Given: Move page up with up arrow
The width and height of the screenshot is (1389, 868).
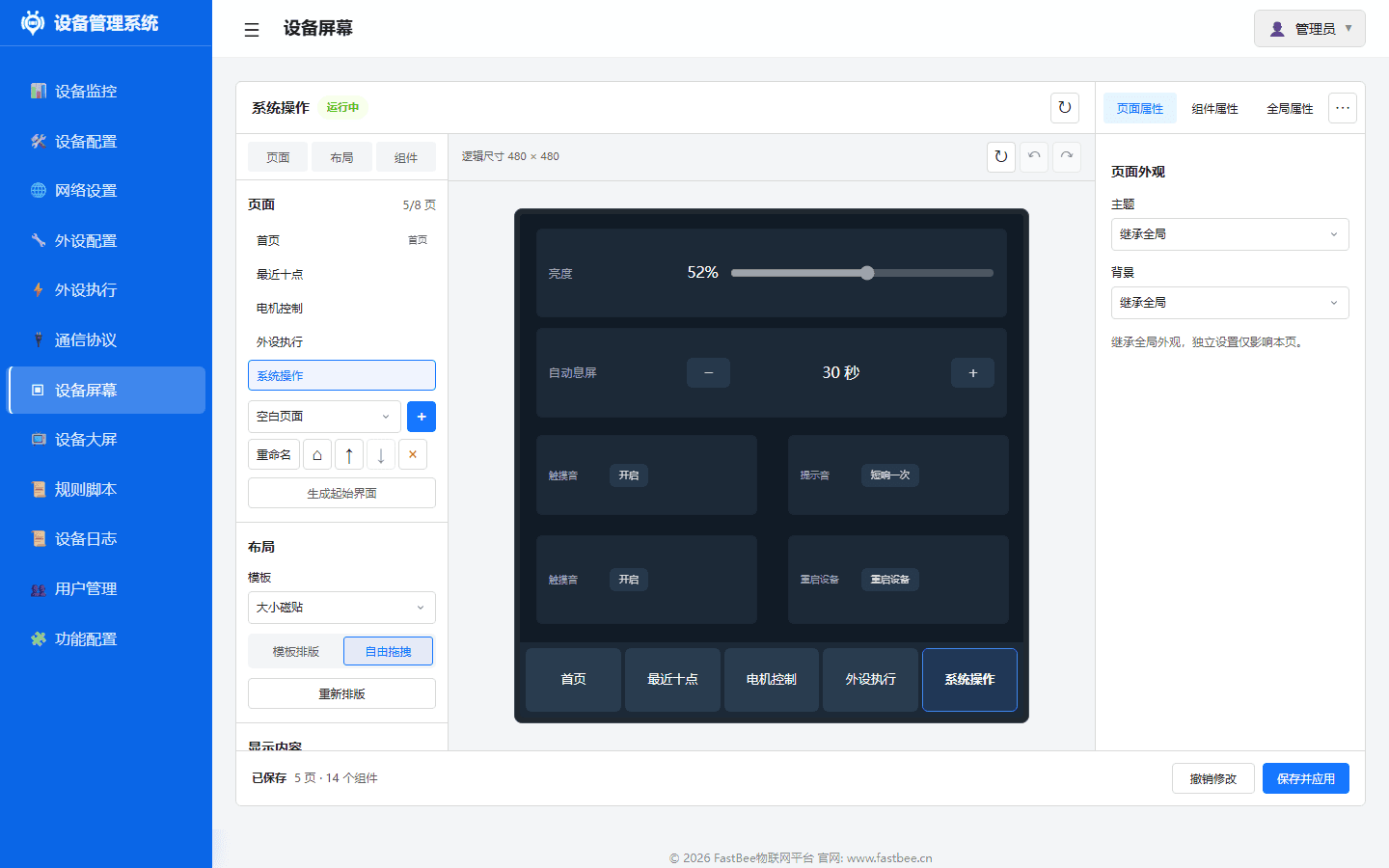Looking at the screenshot, I should click(x=349, y=454).
